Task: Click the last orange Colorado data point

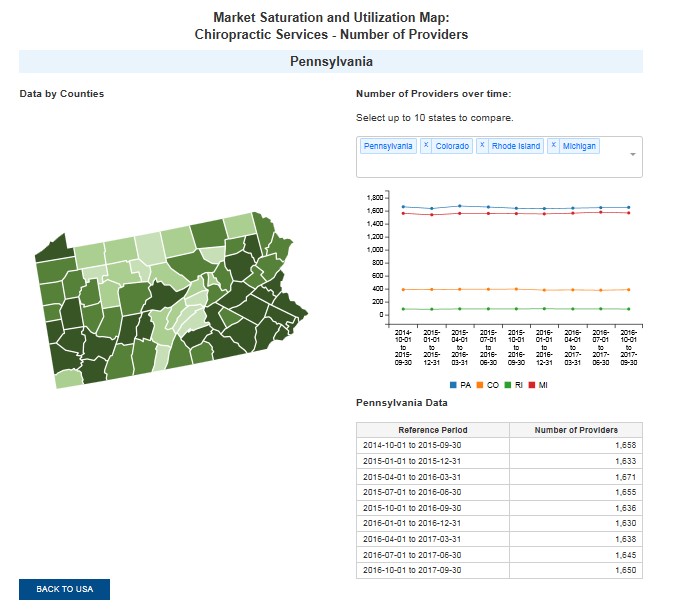Action: (628, 289)
